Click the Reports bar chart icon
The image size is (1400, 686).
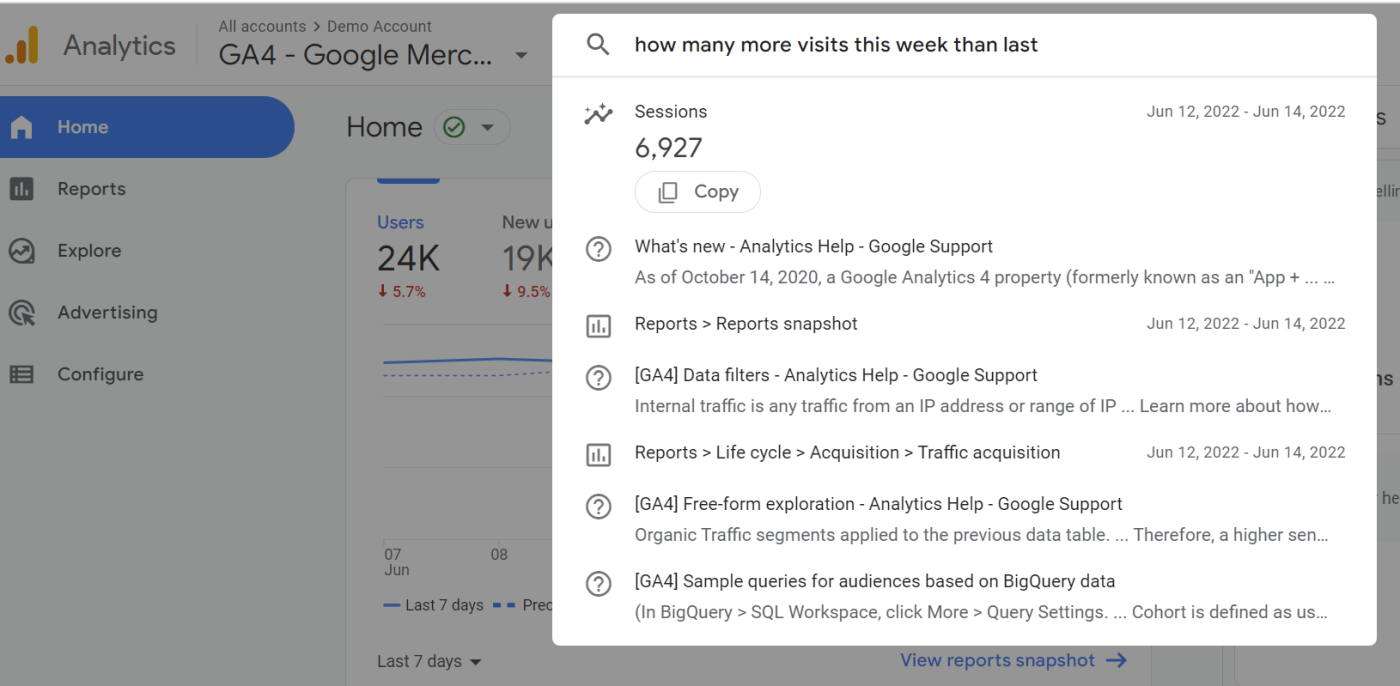click(21, 189)
